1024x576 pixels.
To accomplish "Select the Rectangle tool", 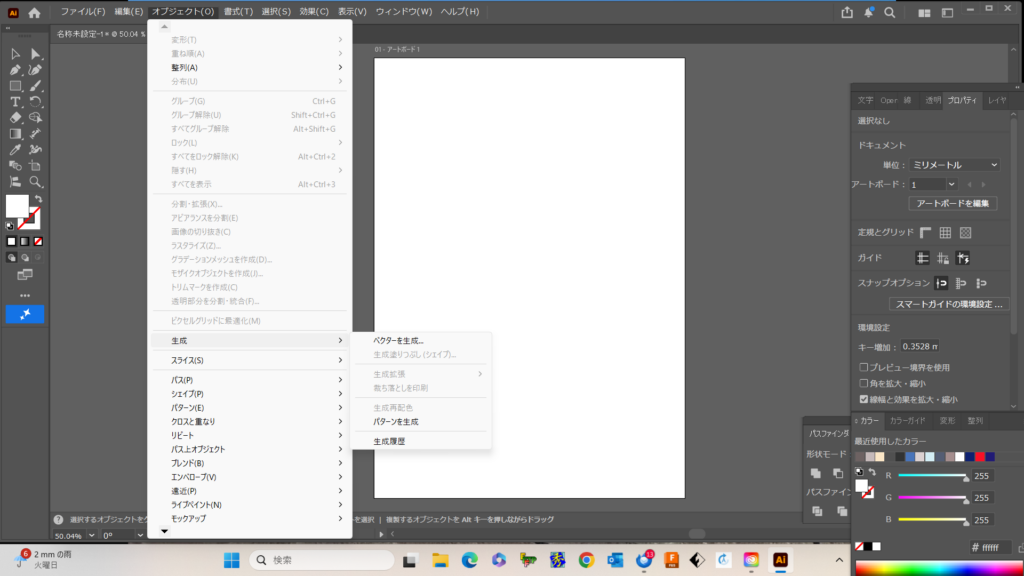I will click(x=15, y=86).
